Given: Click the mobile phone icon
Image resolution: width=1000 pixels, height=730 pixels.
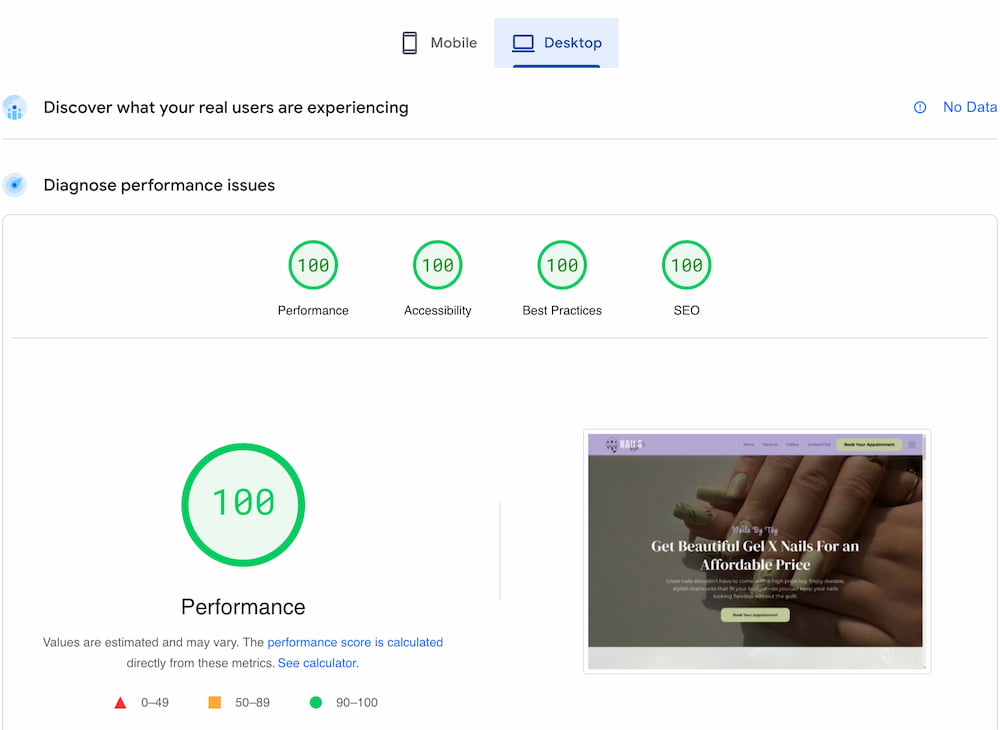Looking at the screenshot, I should (x=409, y=42).
